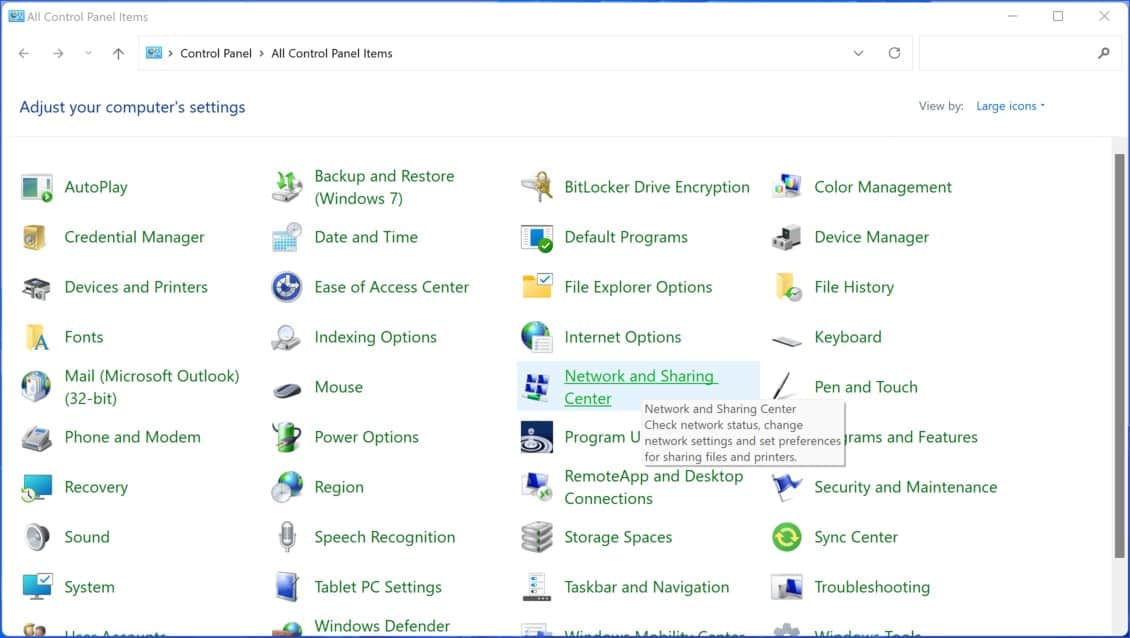Open the Region globe icon
The width and height of the screenshot is (1130, 638).
(287, 487)
